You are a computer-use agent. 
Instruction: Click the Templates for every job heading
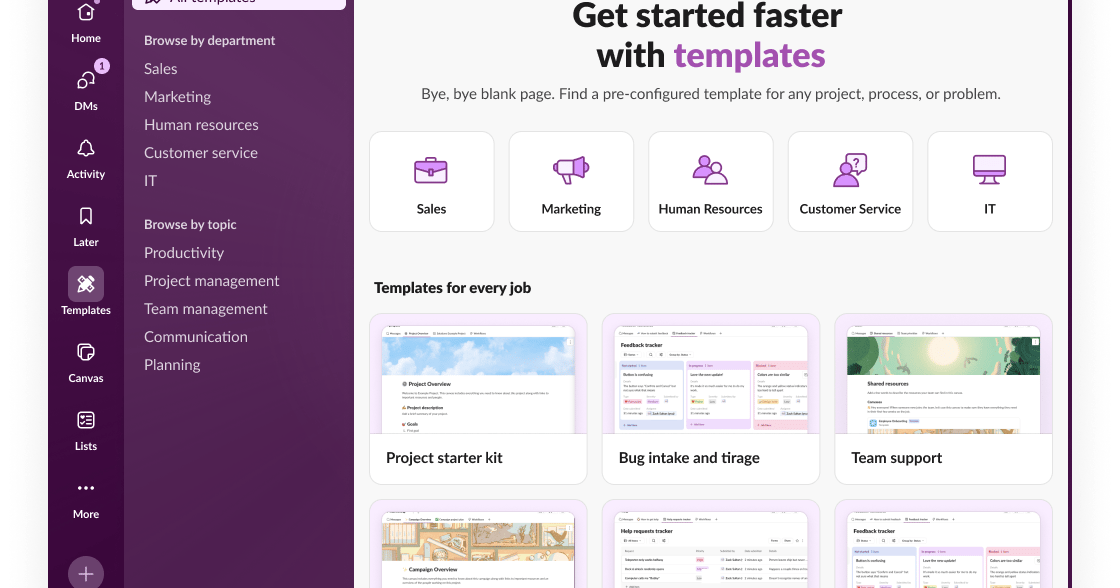452,288
